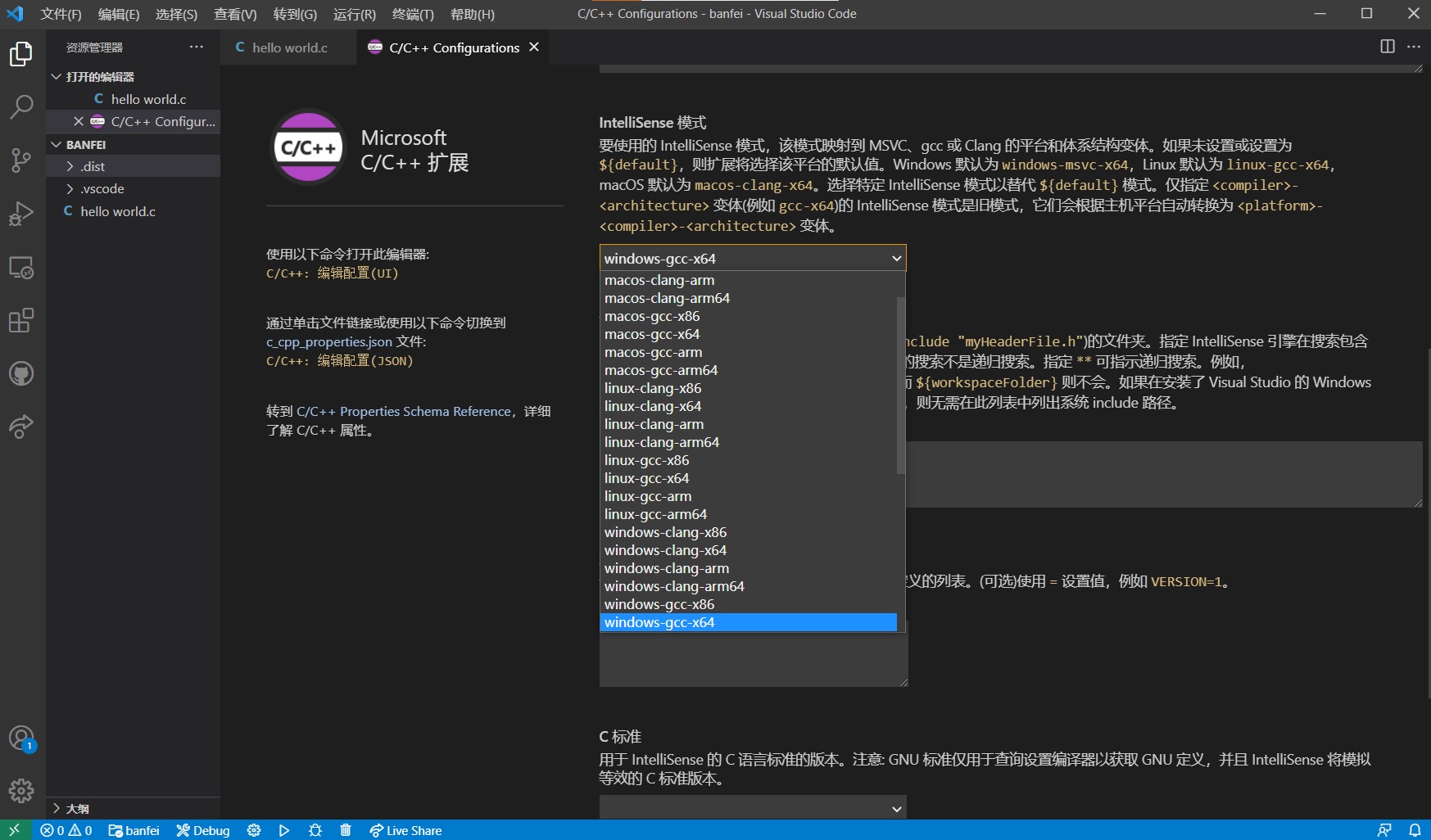
Task: Open errors and warnings count in status bar
Action: [66, 830]
